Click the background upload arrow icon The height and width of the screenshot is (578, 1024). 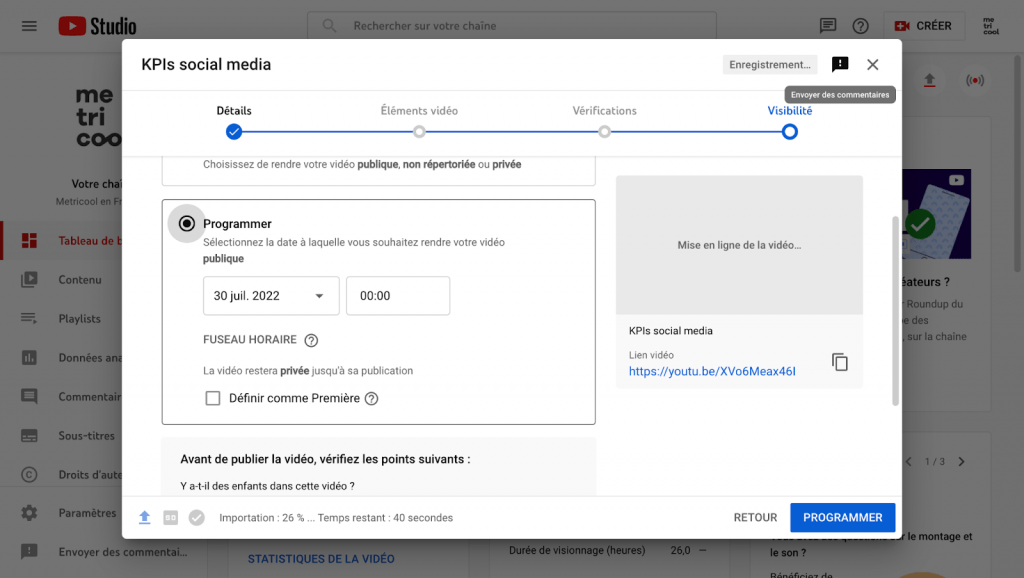[929, 80]
